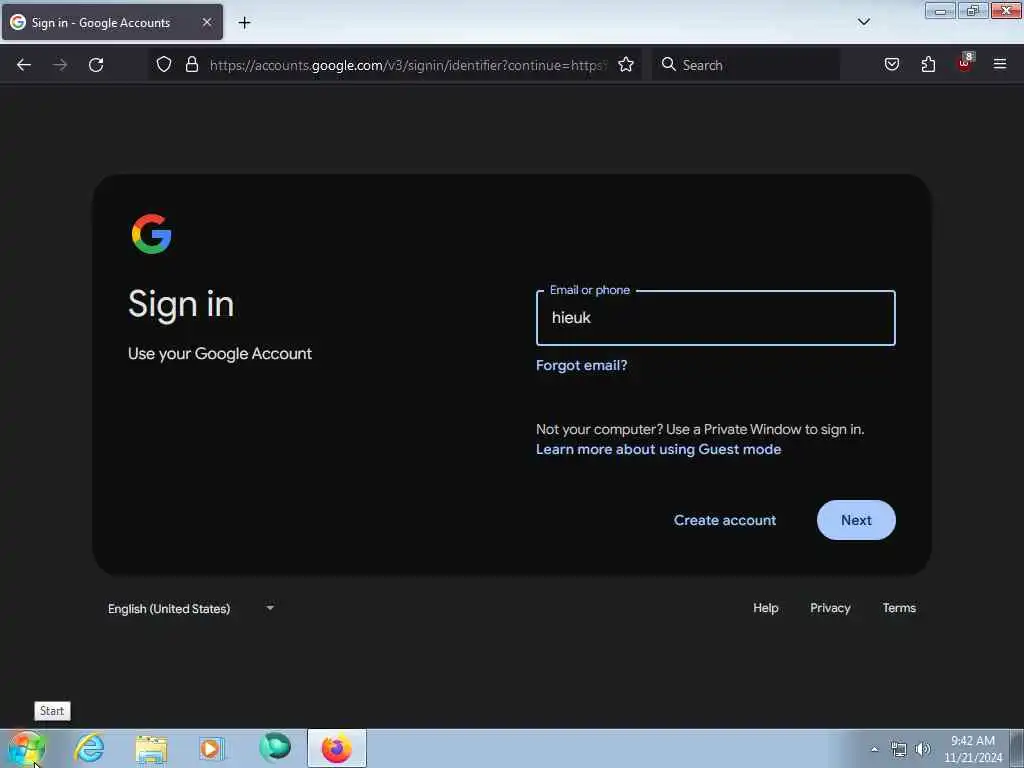The height and width of the screenshot is (768, 1024).
Task: Select the Firefox taskbar button
Action: (x=337, y=748)
